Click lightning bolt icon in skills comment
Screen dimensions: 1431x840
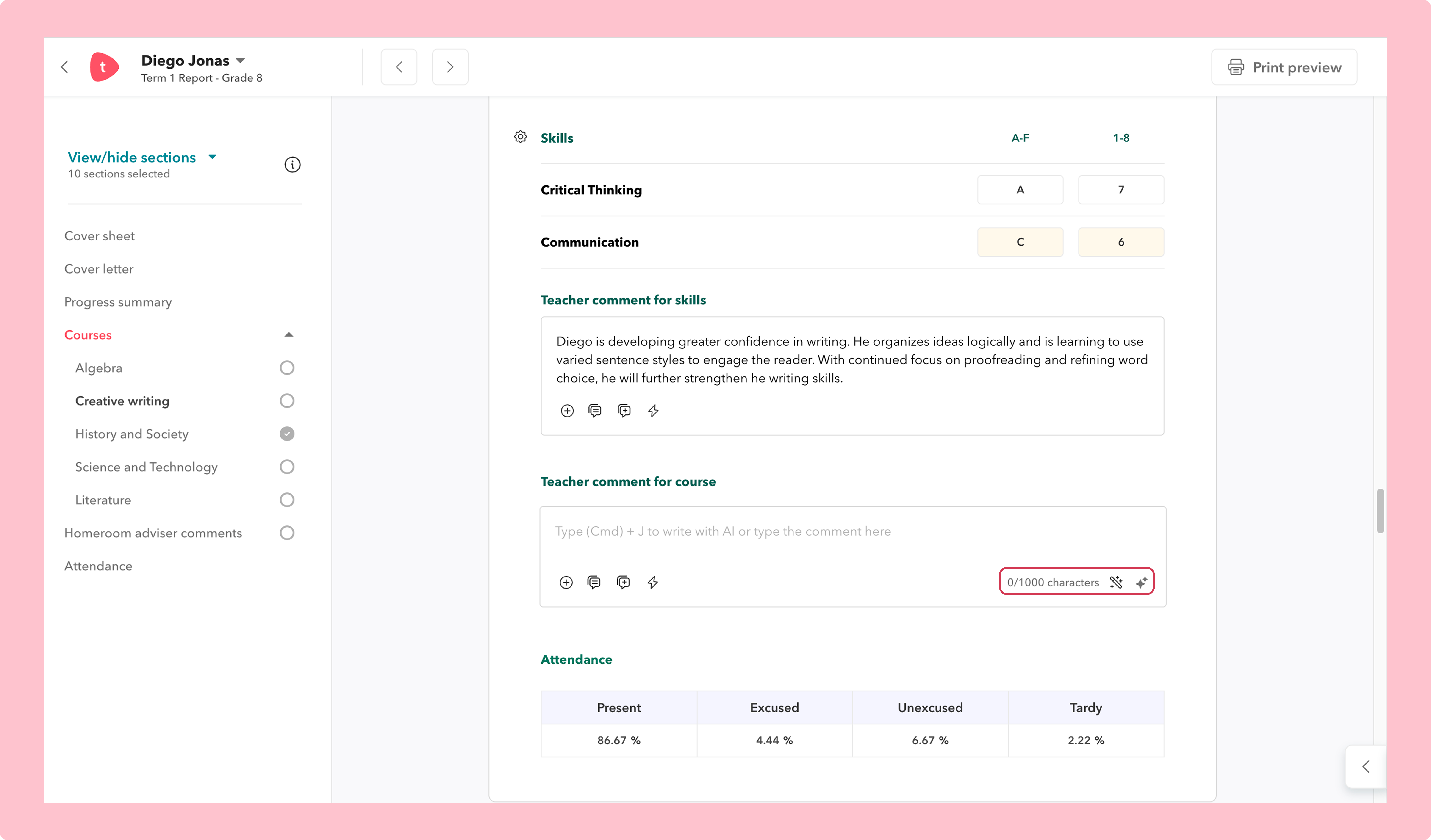point(653,411)
